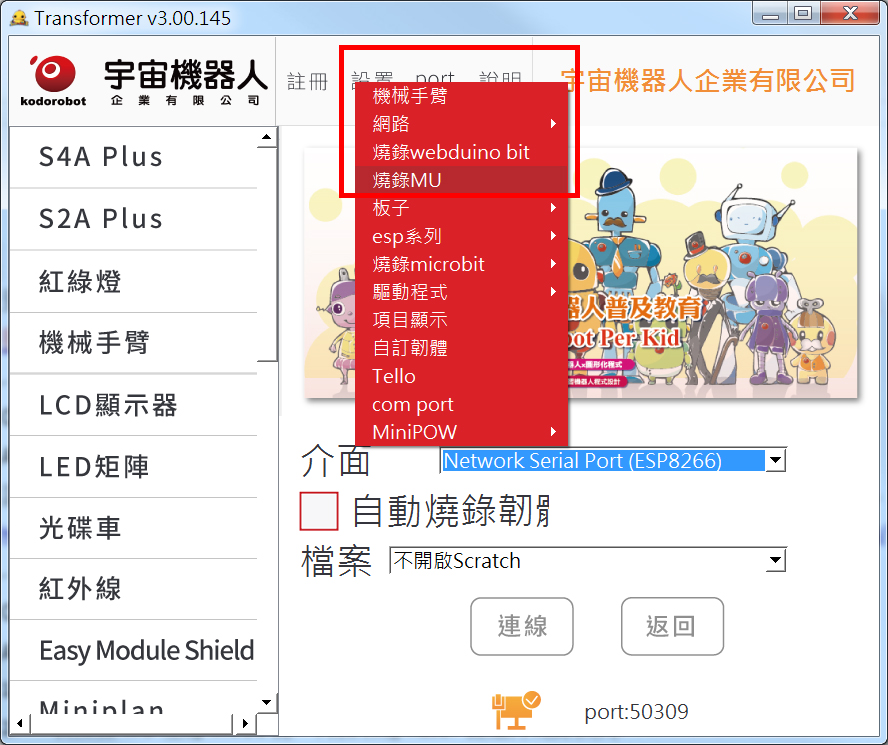
Task: Open 紅外線 in the sidebar
Action: point(134,589)
